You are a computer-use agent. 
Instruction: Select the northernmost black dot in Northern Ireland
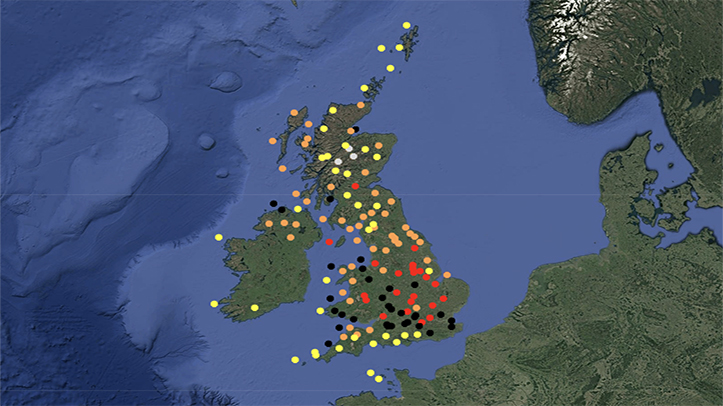click(272, 204)
